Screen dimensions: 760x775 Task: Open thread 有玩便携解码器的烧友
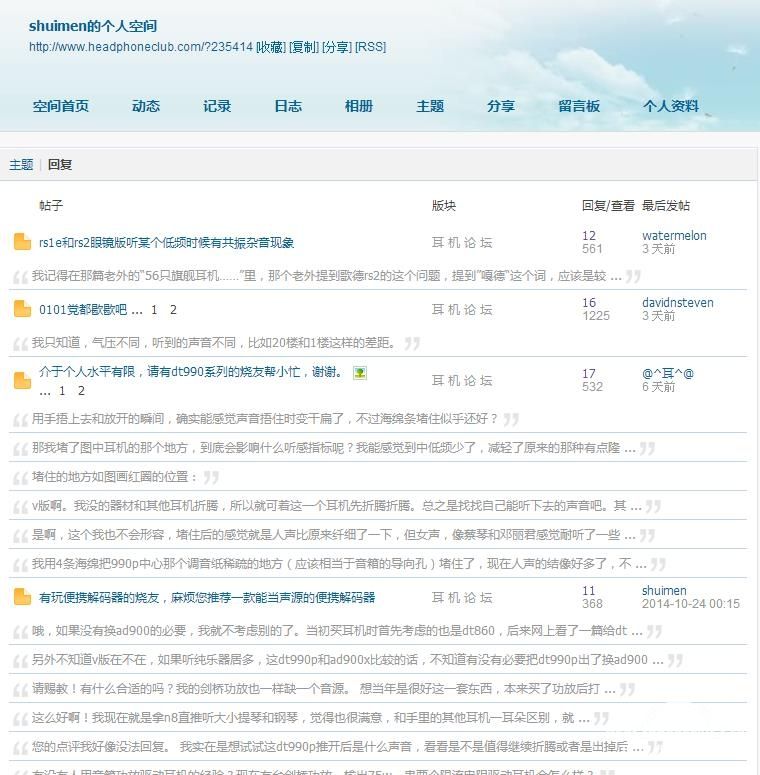(207, 598)
